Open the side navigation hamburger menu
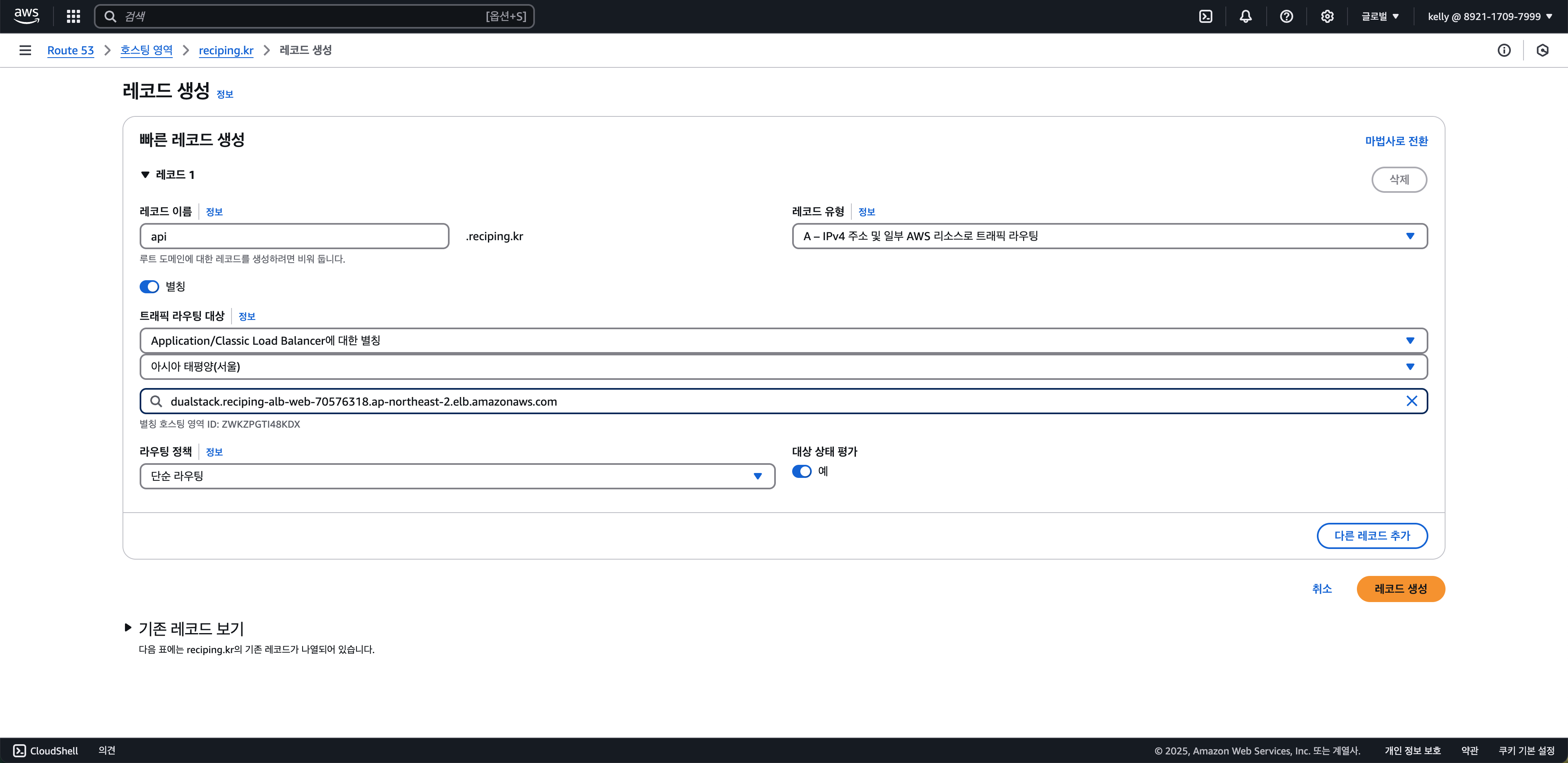 click(25, 51)
